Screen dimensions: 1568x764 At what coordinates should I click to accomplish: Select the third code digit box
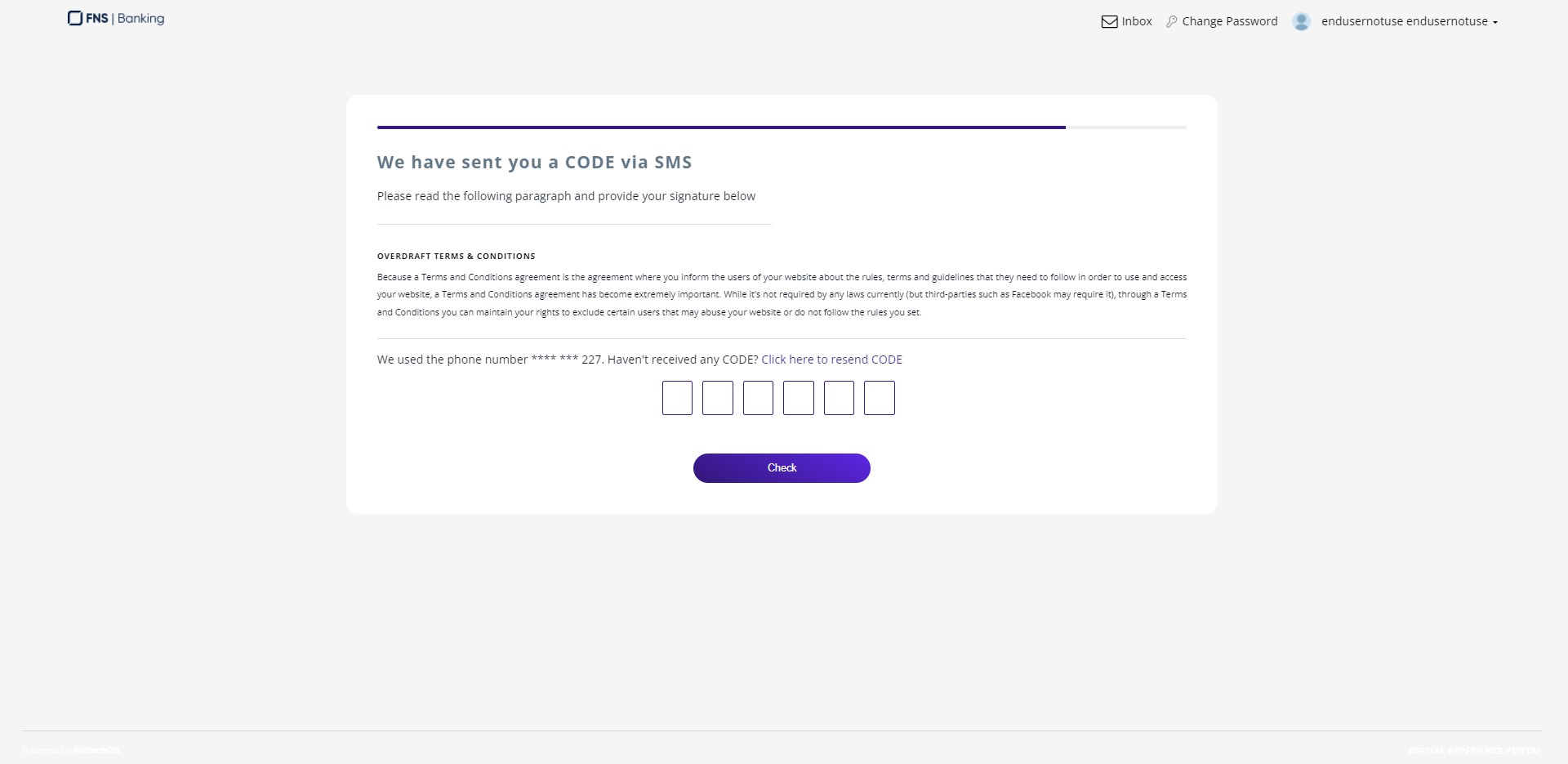pyautogui.click(x=758, y=398)
